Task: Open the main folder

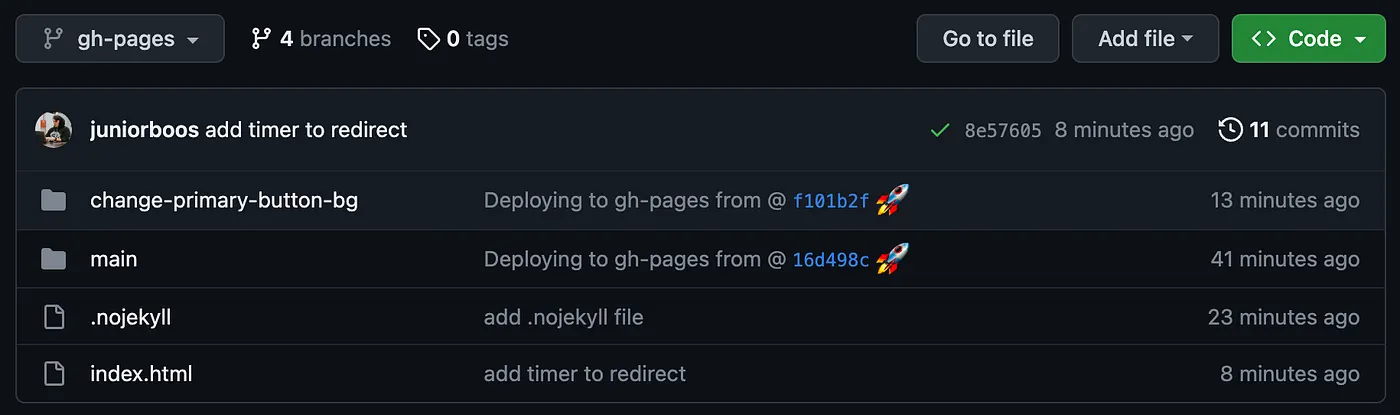Action: click(x=114, y=259)
